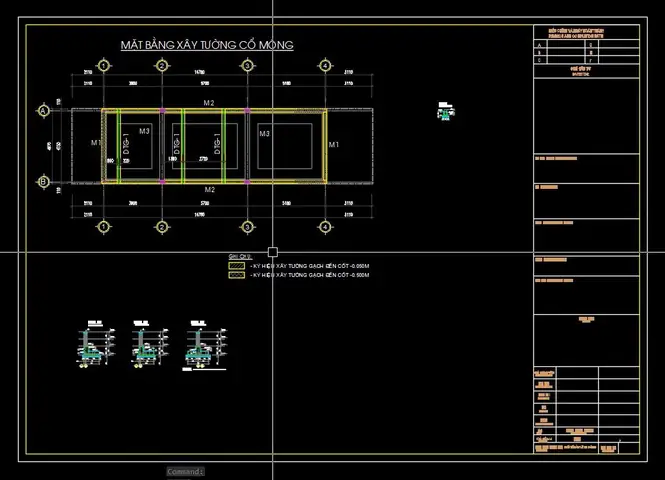Pick the middle foundation section detail
The width and height of the screenshot is (665, 480).
[149, 344]
